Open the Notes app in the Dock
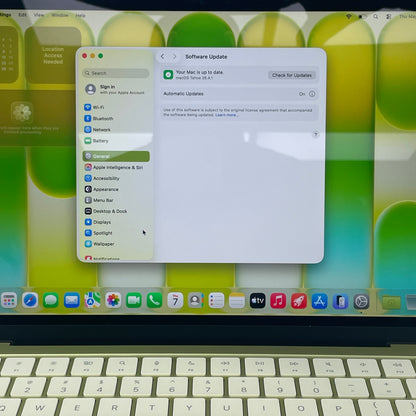The height and width of the screenshot is (416, 416). click(x=237, y=301)
